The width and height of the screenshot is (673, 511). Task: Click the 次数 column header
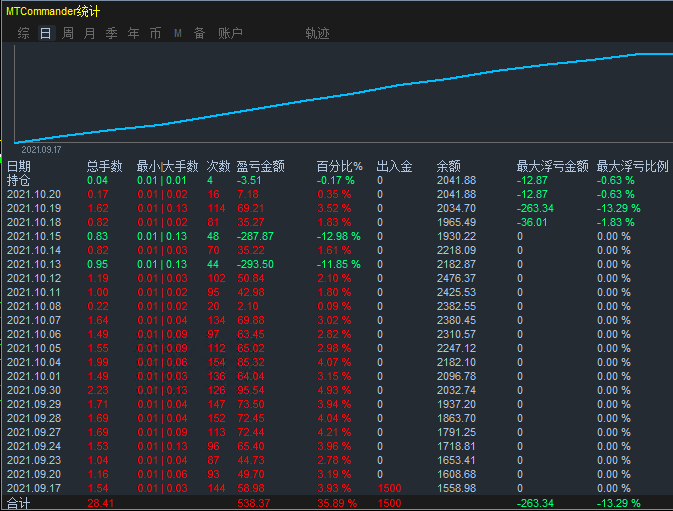218,166
